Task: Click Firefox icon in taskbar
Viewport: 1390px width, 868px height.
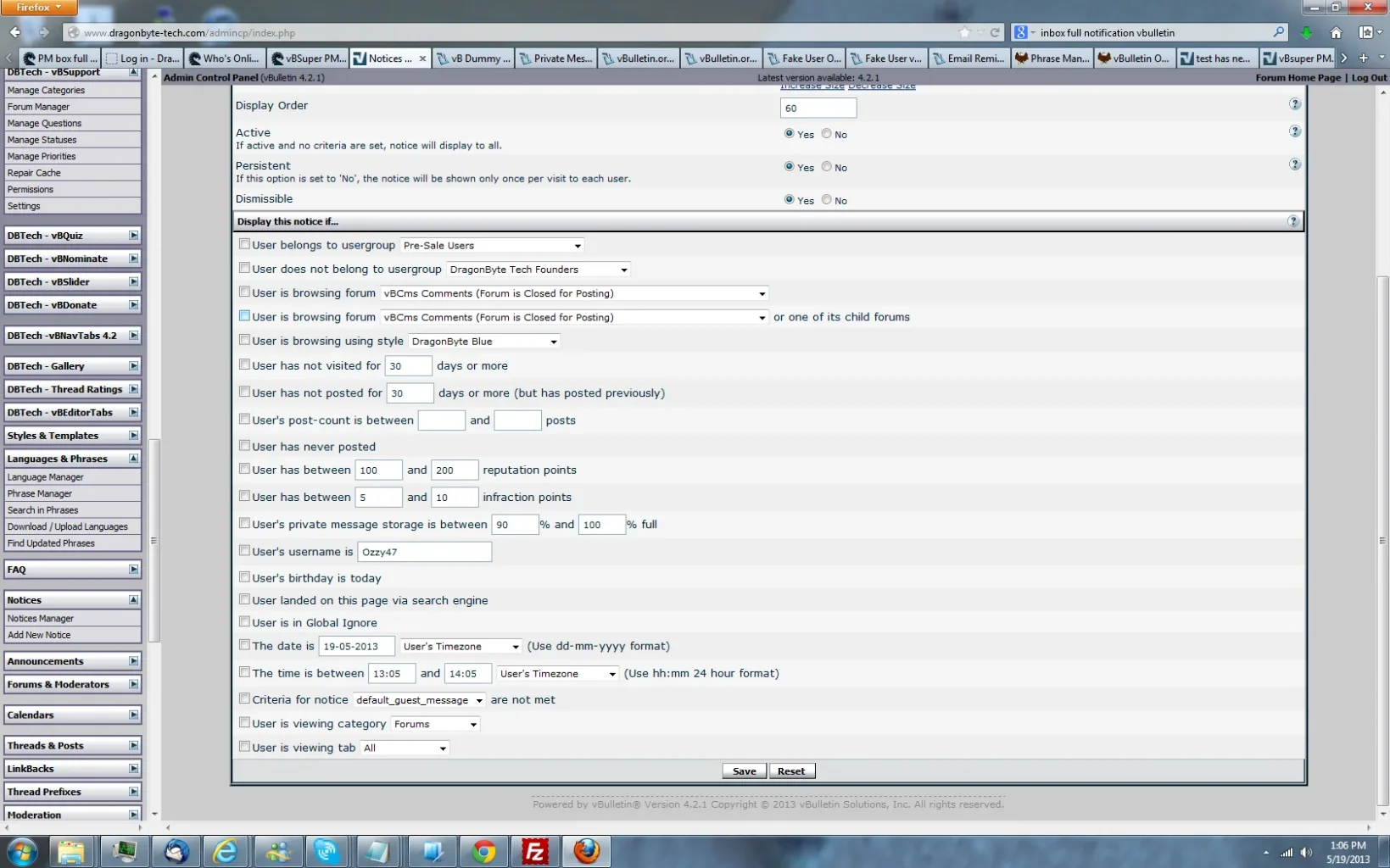Action: 586,851
